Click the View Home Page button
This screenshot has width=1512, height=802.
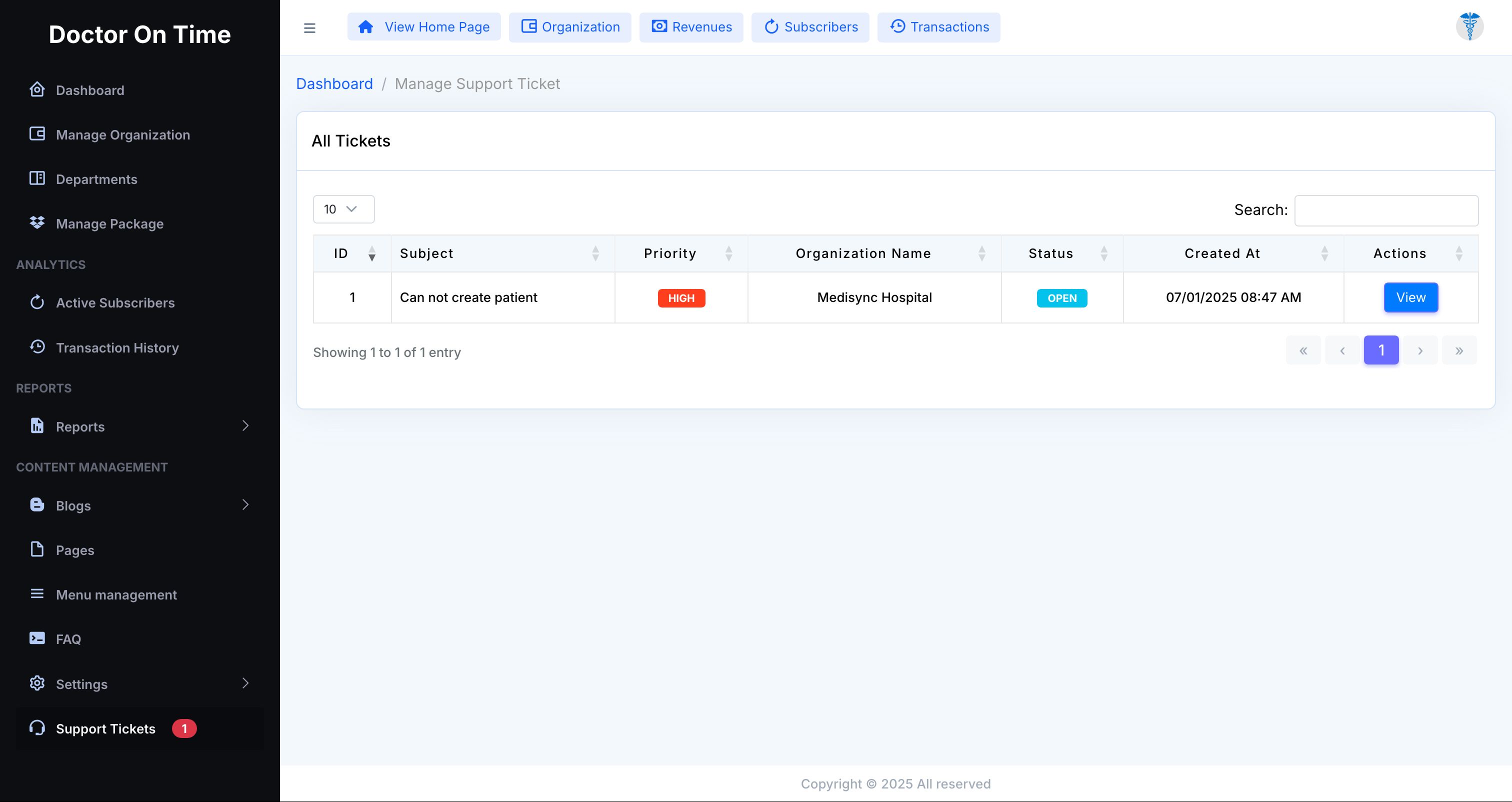424,27
